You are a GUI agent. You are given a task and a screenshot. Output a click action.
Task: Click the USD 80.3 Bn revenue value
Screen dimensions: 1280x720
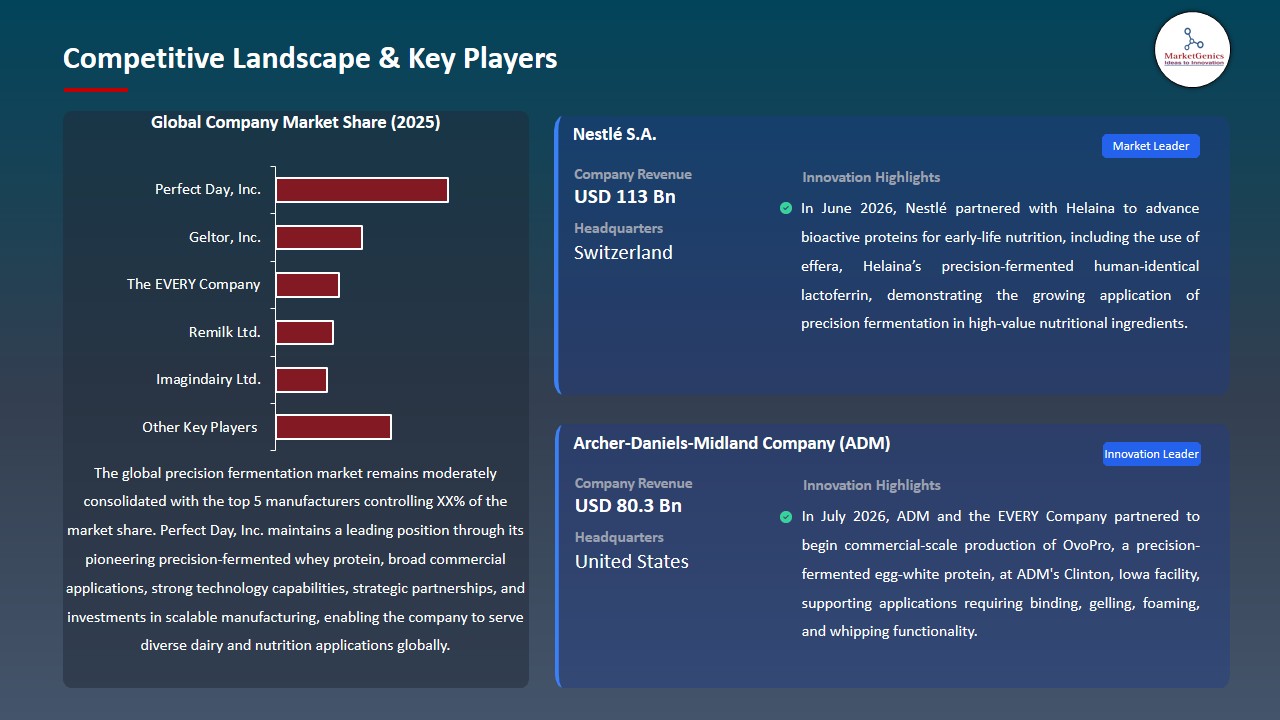click(x=628, y=506)
